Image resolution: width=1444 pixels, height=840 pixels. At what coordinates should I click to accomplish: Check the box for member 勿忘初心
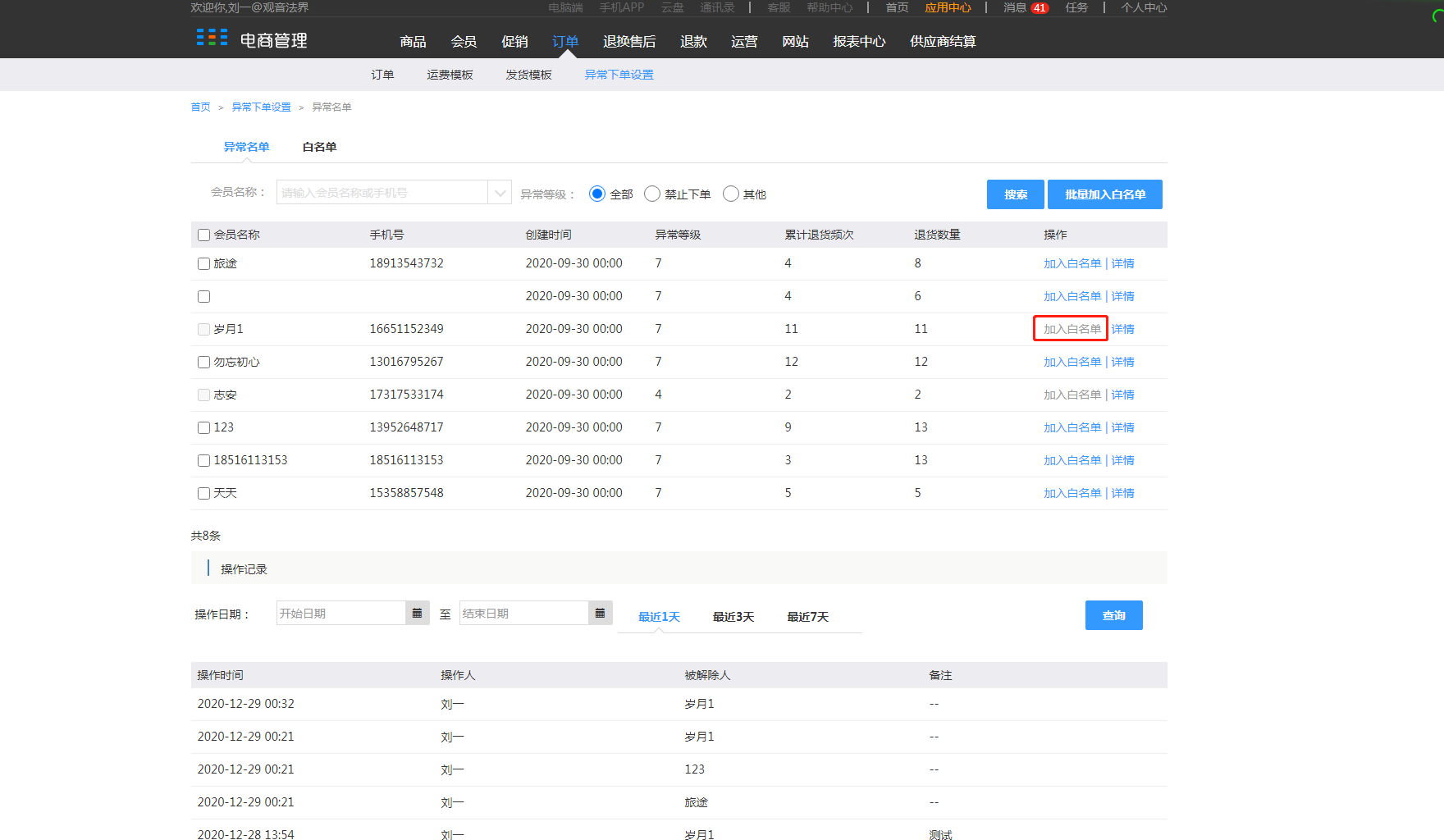pos(203,363)
